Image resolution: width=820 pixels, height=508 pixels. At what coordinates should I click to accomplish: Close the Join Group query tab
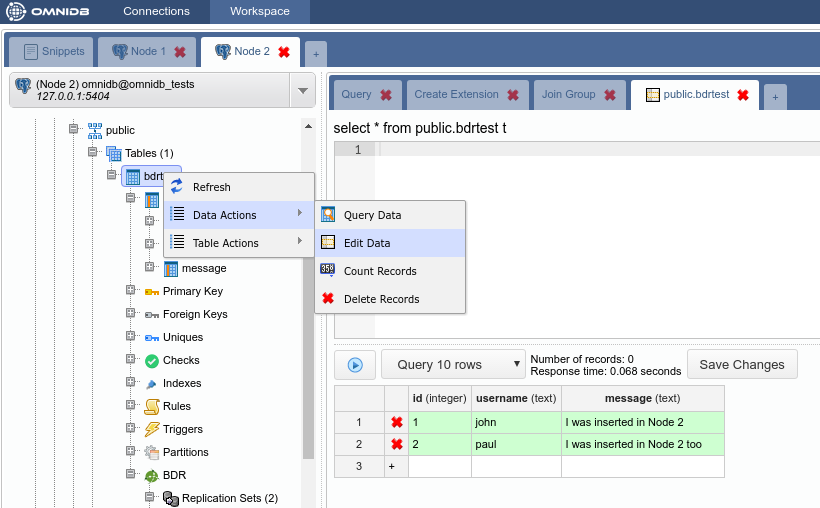[x=608, y=95]
